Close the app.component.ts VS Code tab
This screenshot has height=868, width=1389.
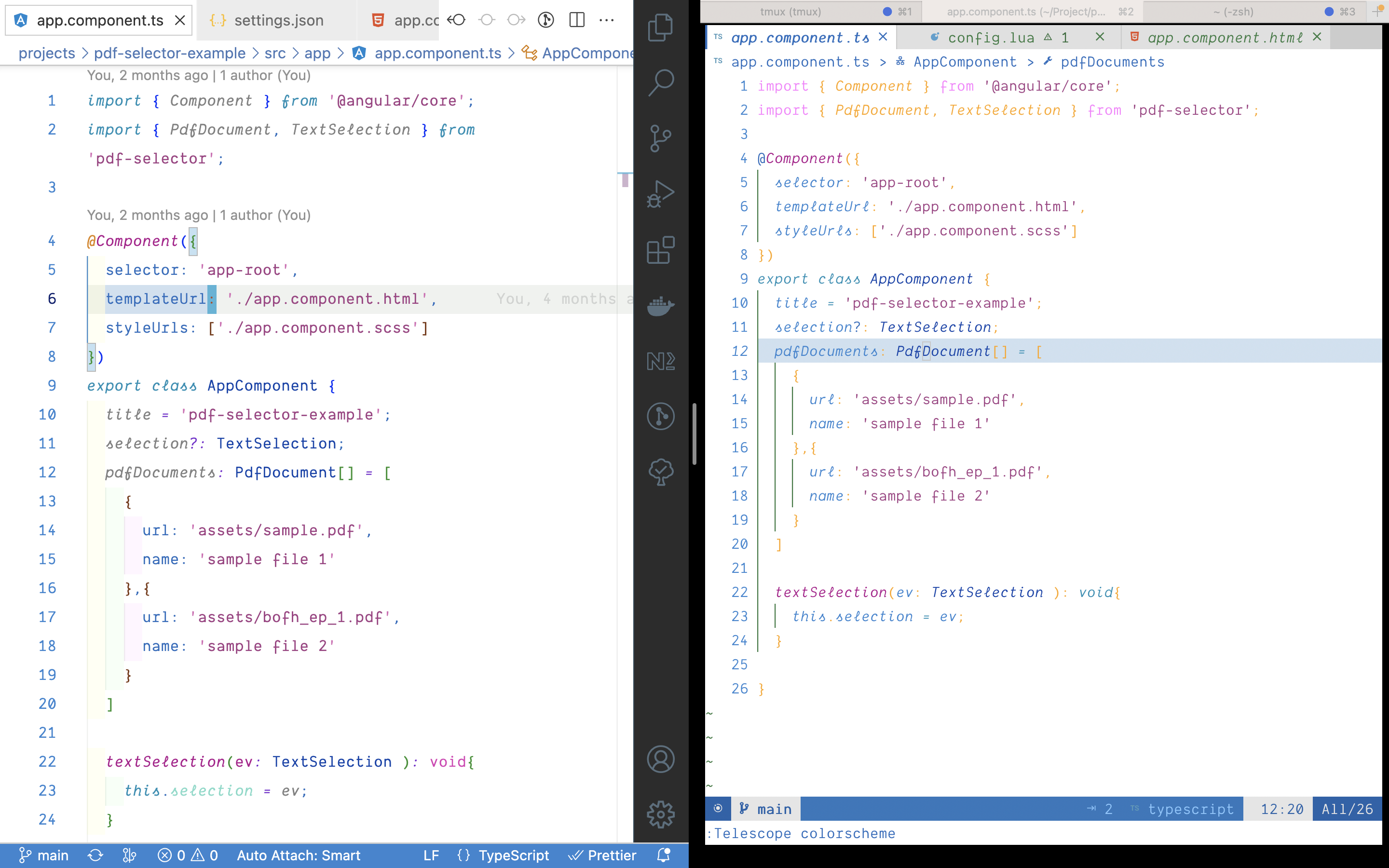pos(179,21)
